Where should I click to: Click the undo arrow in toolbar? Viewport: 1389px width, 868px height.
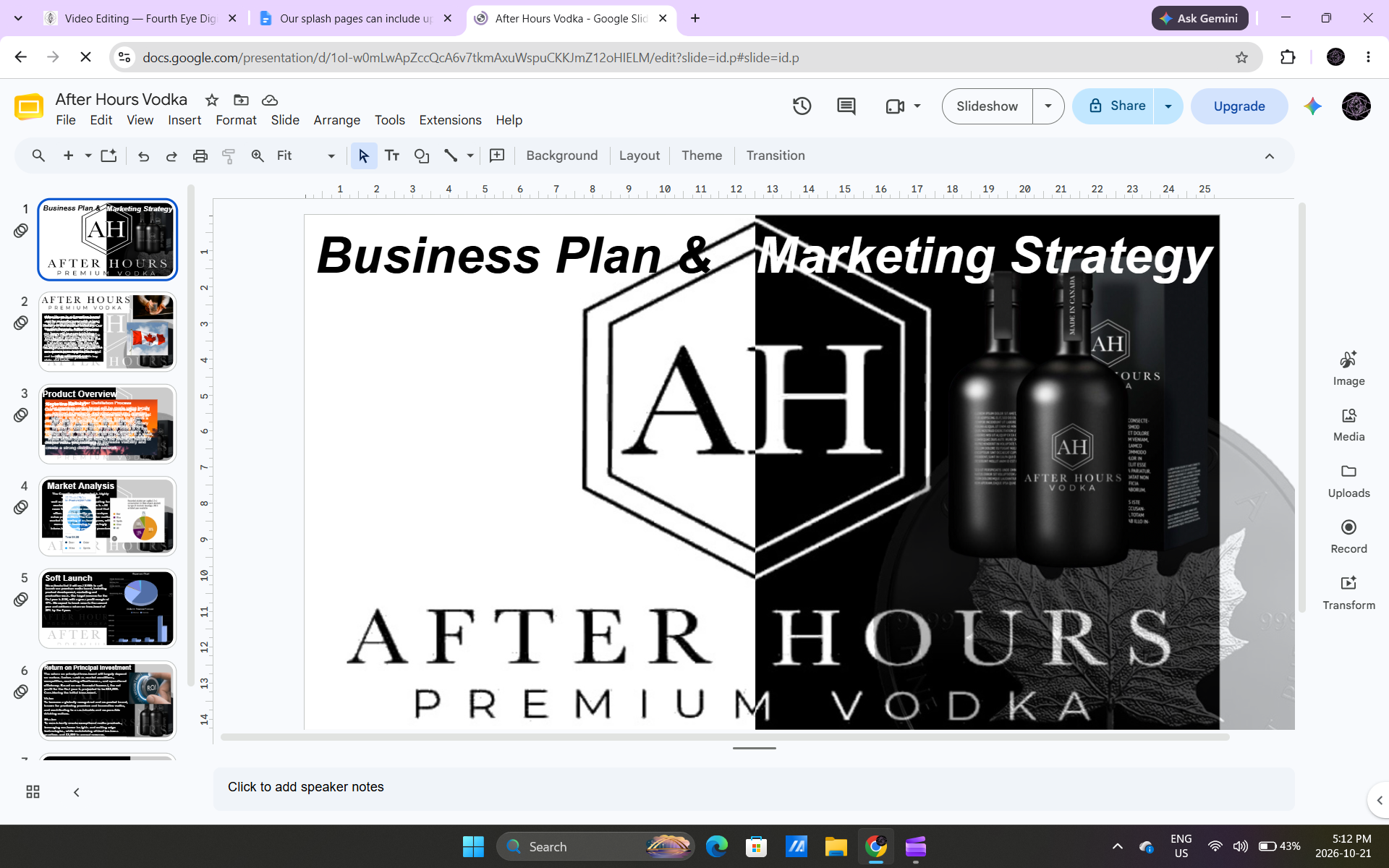pyautogui.click(x=143, y=156)
